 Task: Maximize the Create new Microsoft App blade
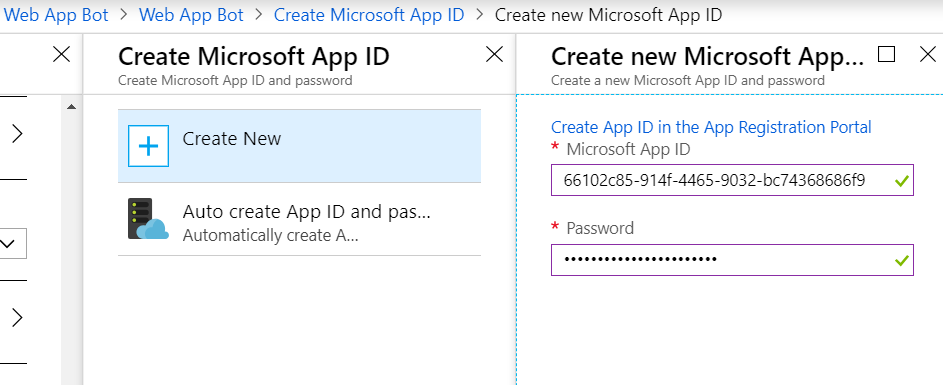(886, 55)
